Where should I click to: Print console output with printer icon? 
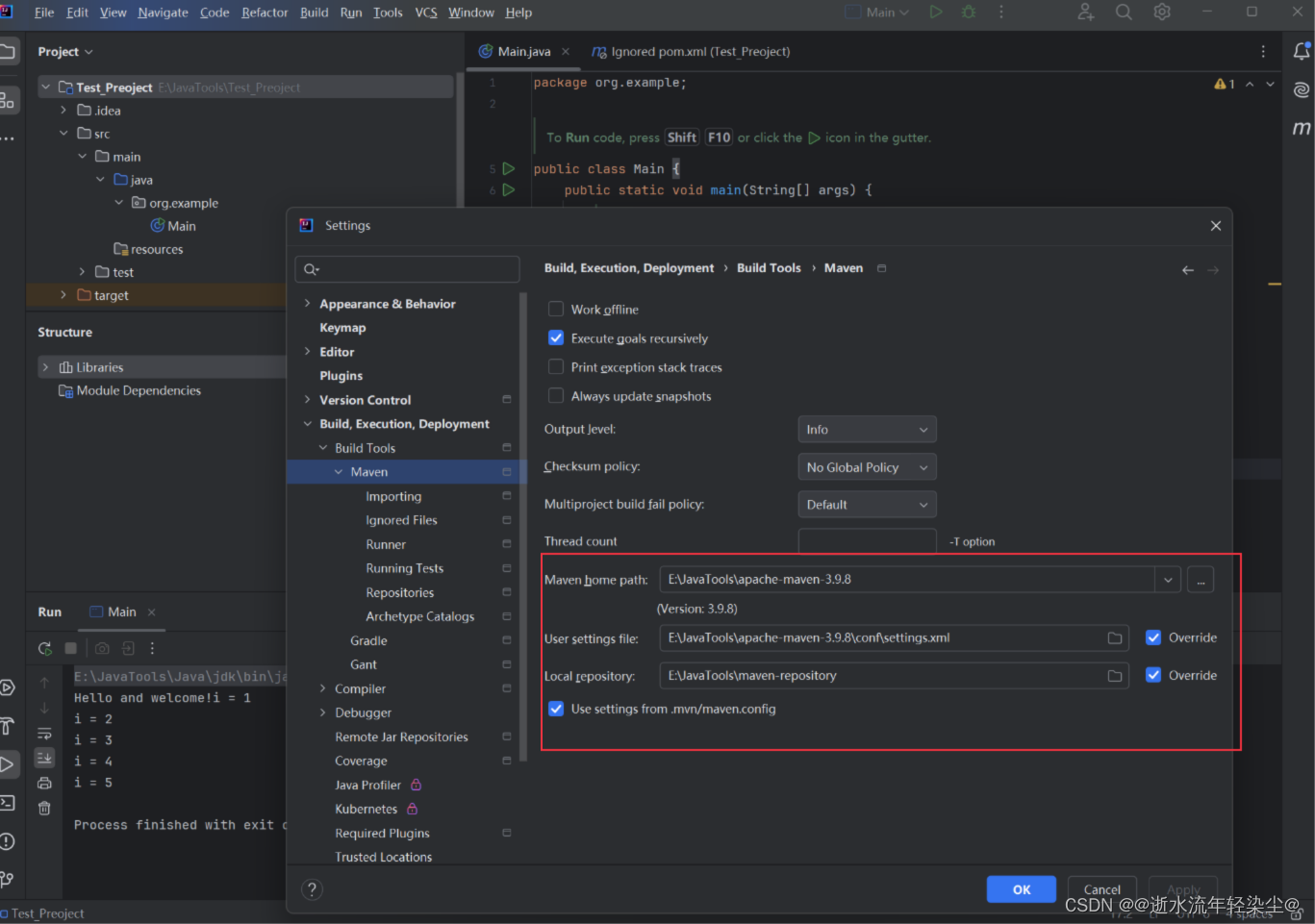click(x=44, y=783)
